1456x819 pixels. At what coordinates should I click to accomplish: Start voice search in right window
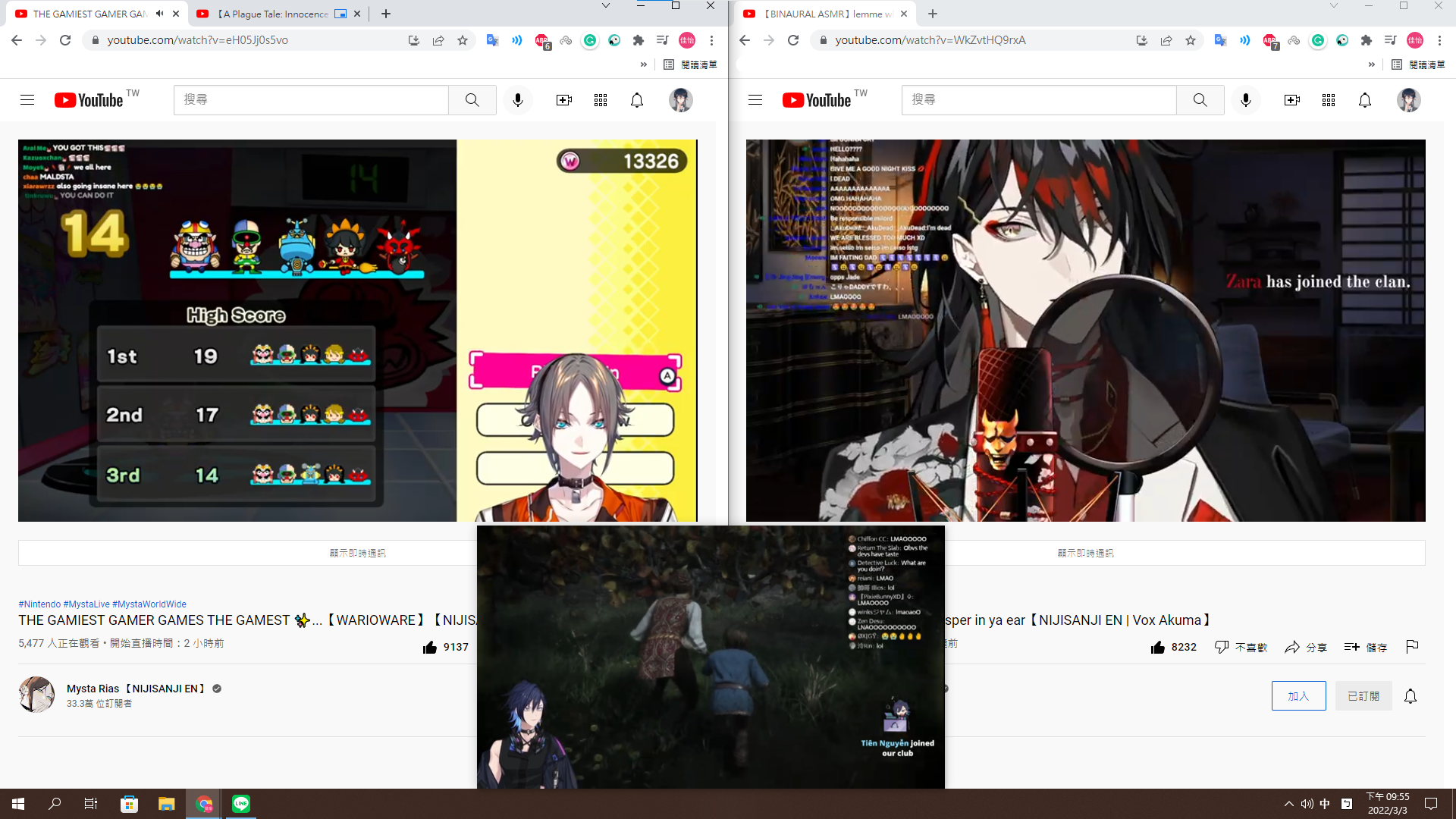click(1246, 100)
